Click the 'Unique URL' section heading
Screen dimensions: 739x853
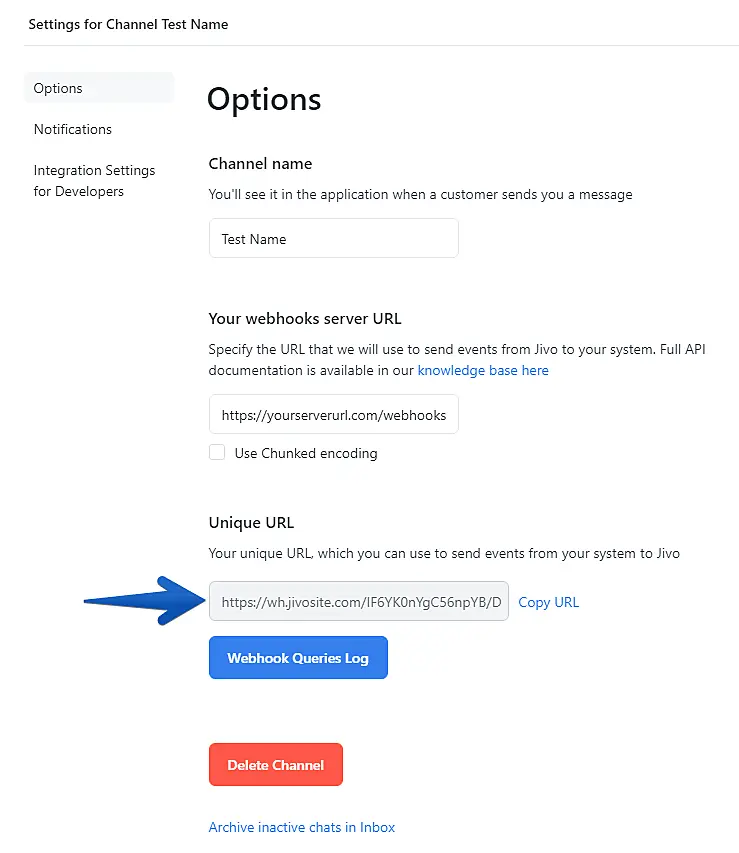251,522
